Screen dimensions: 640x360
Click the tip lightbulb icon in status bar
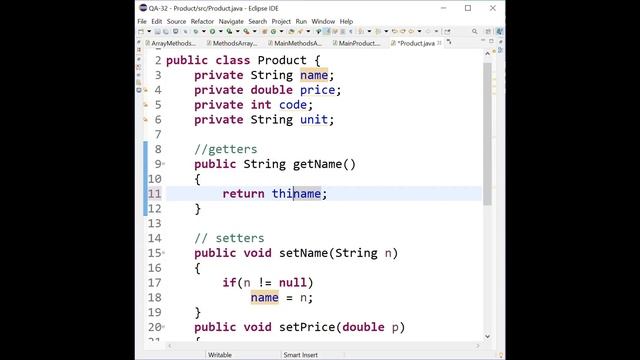500,355
